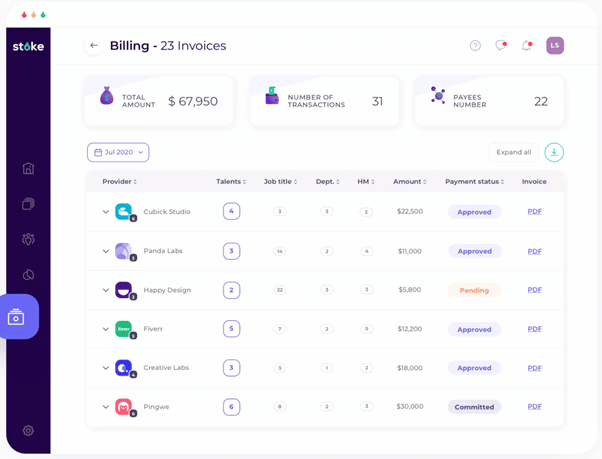Screen dimensions: 602x459
Task: Download invoices with the green download icon
Action: pyautogui.click(x=554, y=152)
